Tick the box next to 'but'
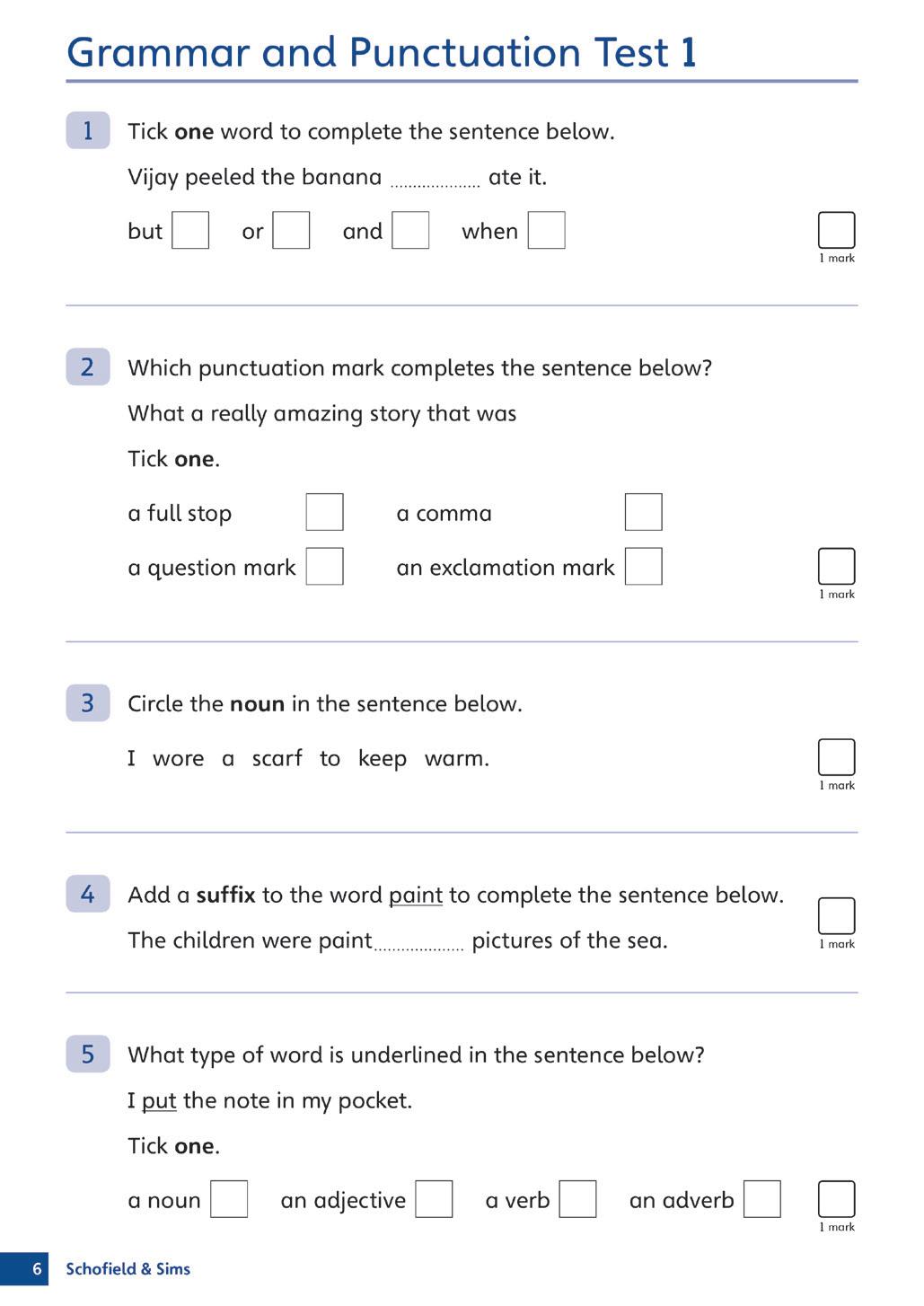 pyautogui.click(x=190, y=231)
